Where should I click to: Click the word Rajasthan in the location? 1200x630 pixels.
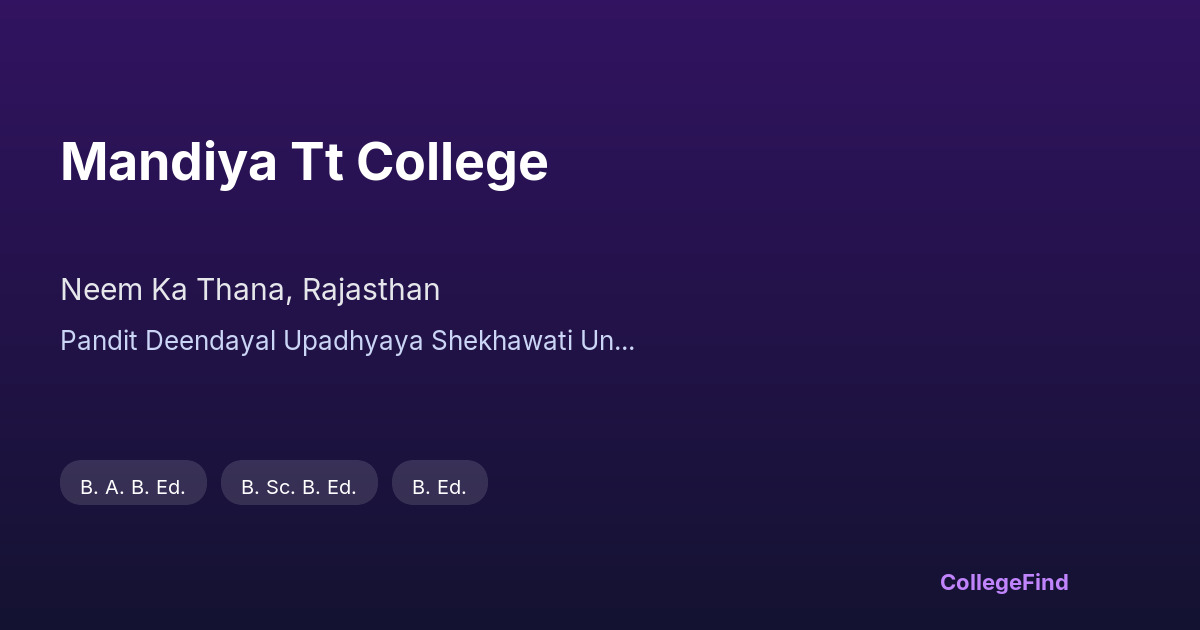coord(371,290)
